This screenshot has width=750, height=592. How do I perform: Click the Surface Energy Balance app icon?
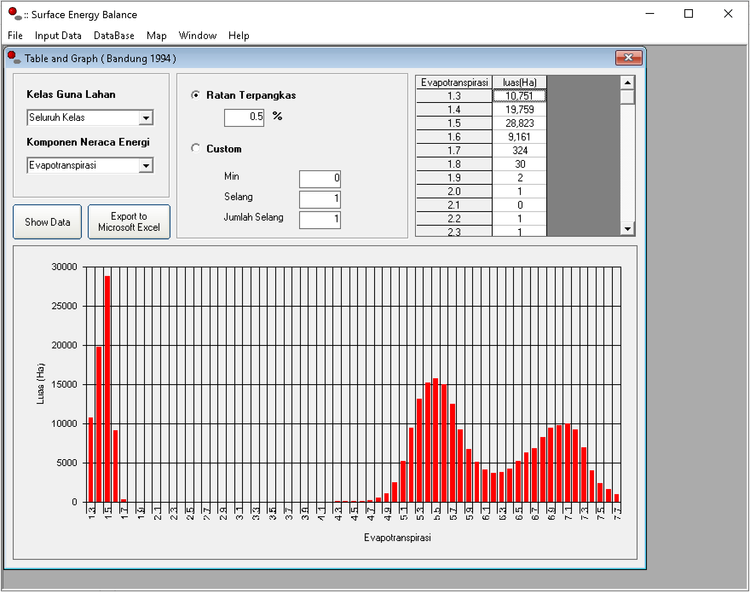point(15,14)
